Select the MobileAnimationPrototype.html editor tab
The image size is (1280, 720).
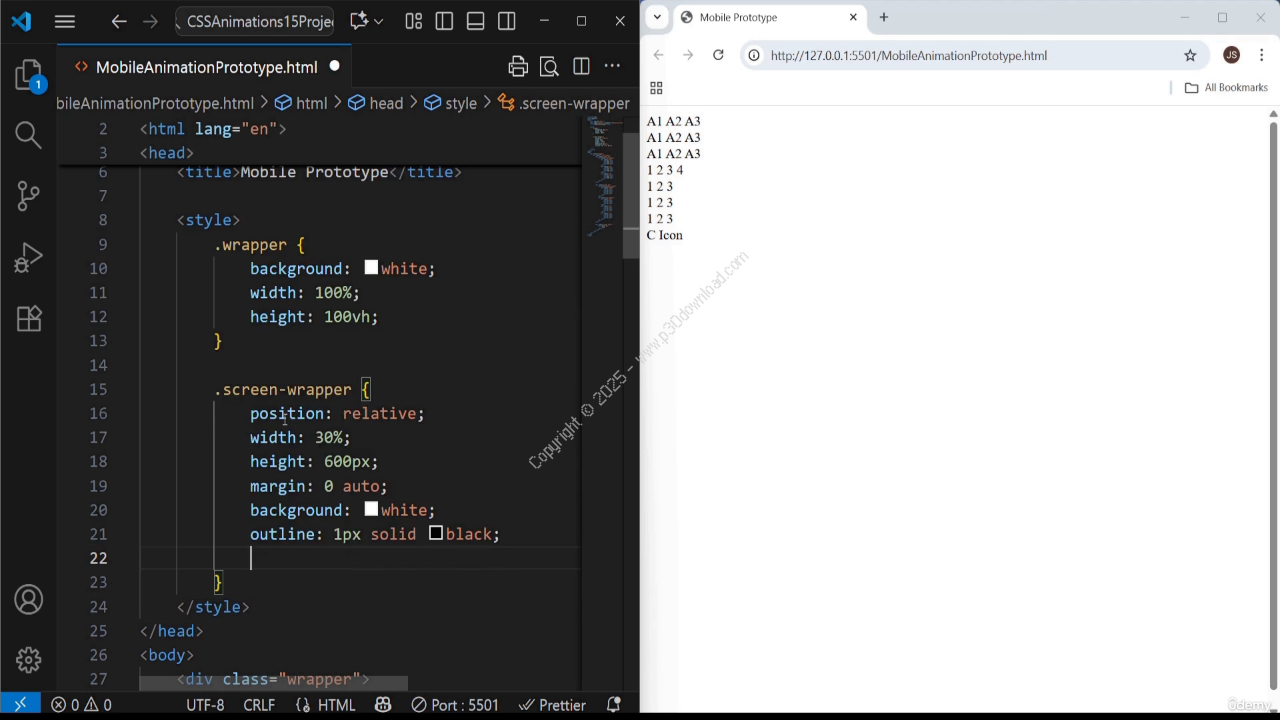pyautogui.click(x=206, y=67)
